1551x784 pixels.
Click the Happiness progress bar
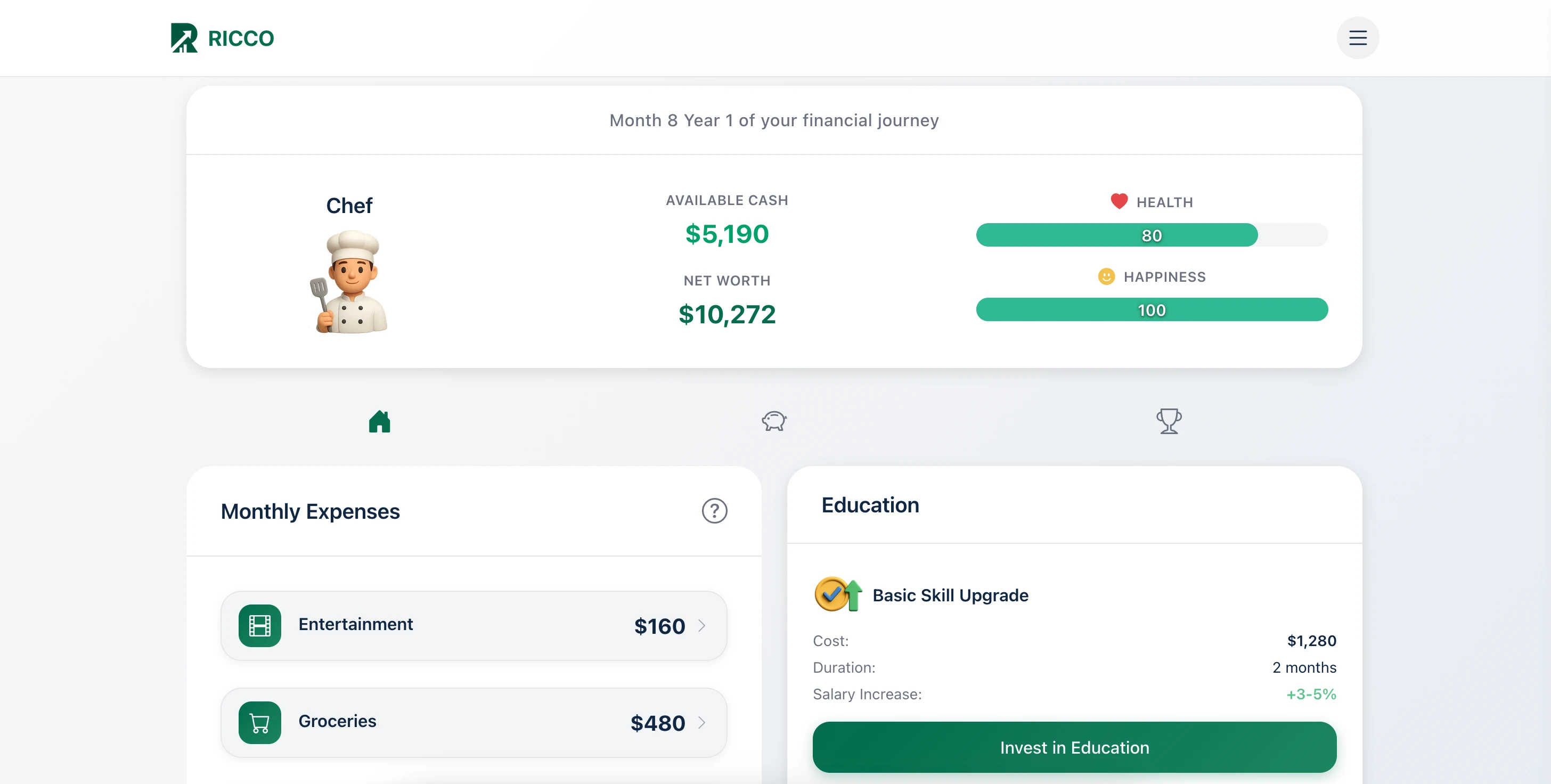tap(1151, 310)
